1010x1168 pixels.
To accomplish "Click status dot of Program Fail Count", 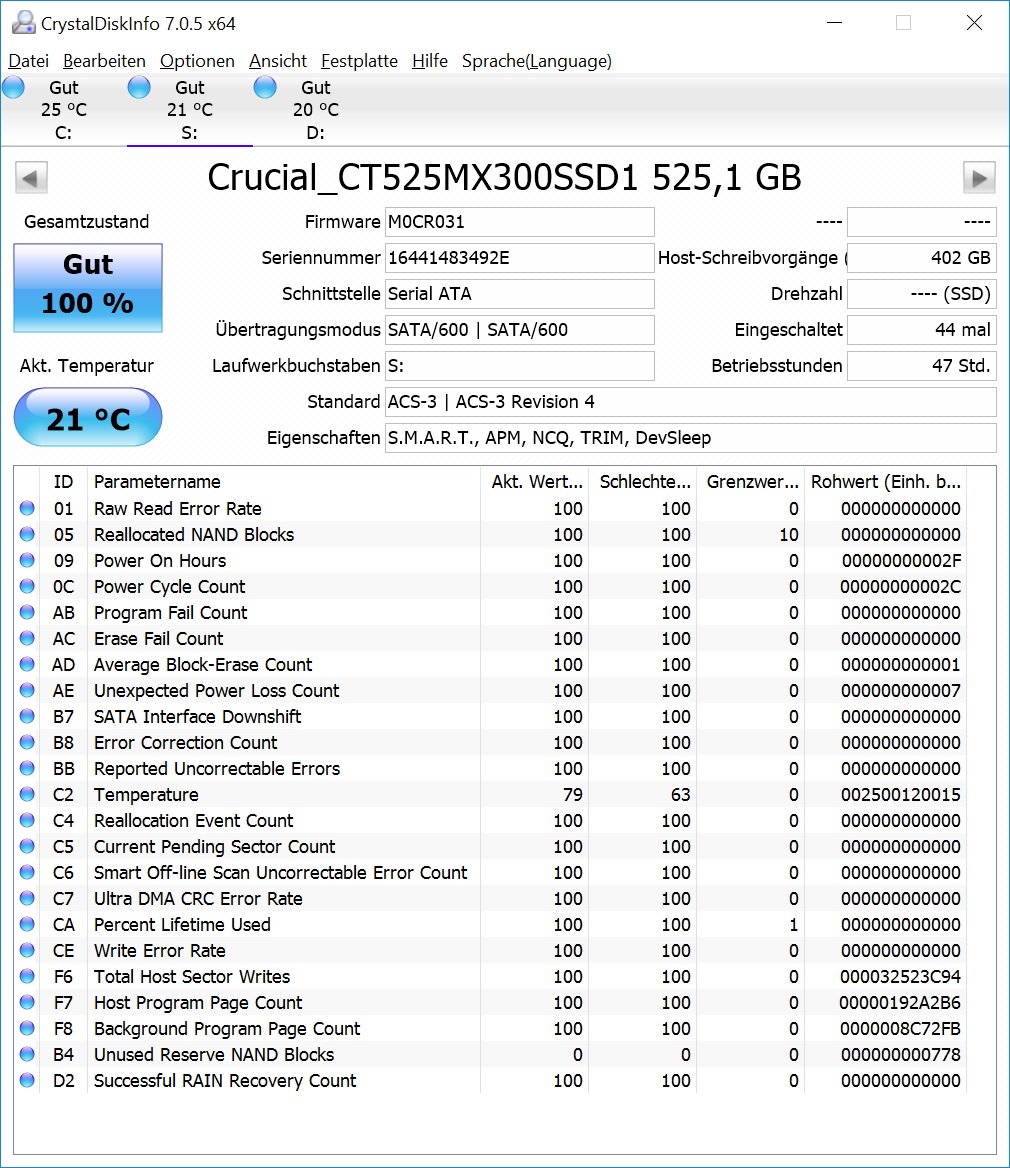I will click(28, 612).
